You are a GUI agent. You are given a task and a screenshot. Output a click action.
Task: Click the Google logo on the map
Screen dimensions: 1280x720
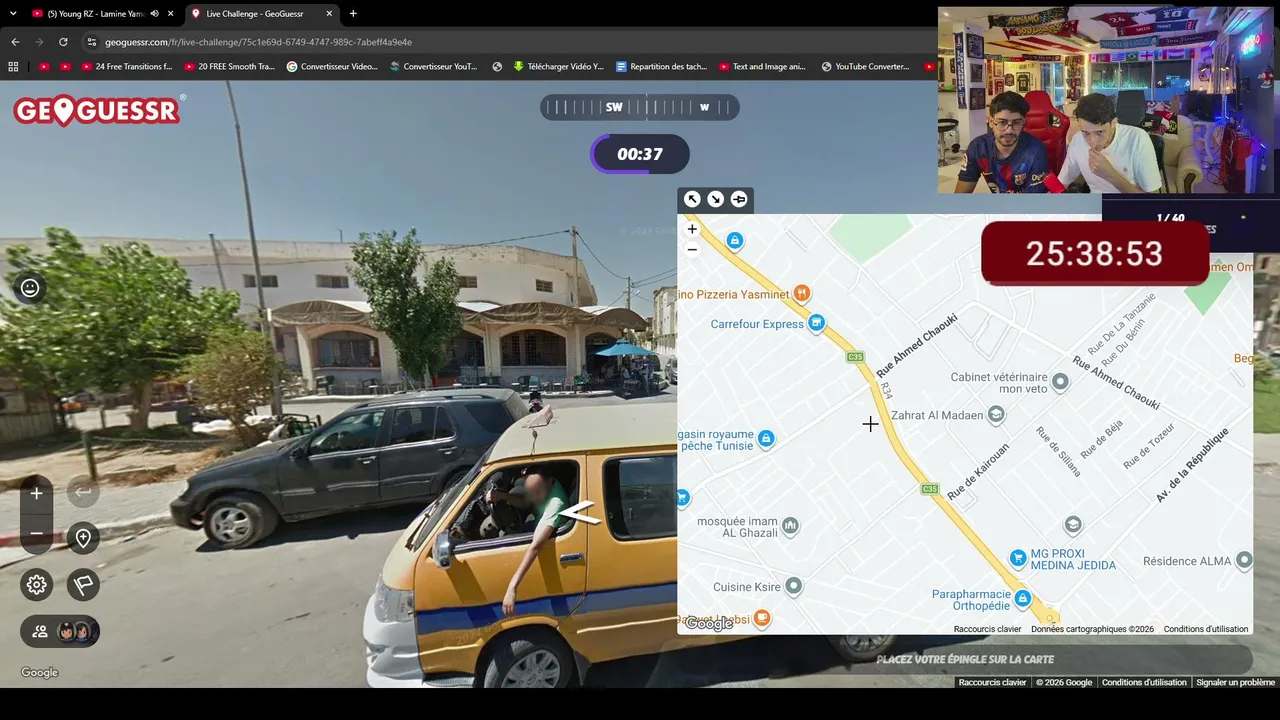click(x=709, y=624)
